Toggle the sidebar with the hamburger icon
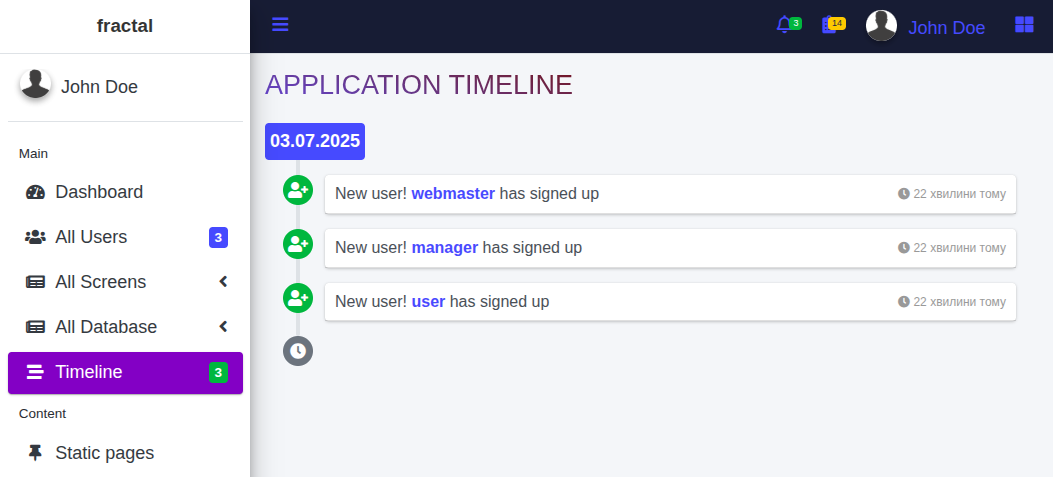The image size is (1053, 477). coord(280,25)
